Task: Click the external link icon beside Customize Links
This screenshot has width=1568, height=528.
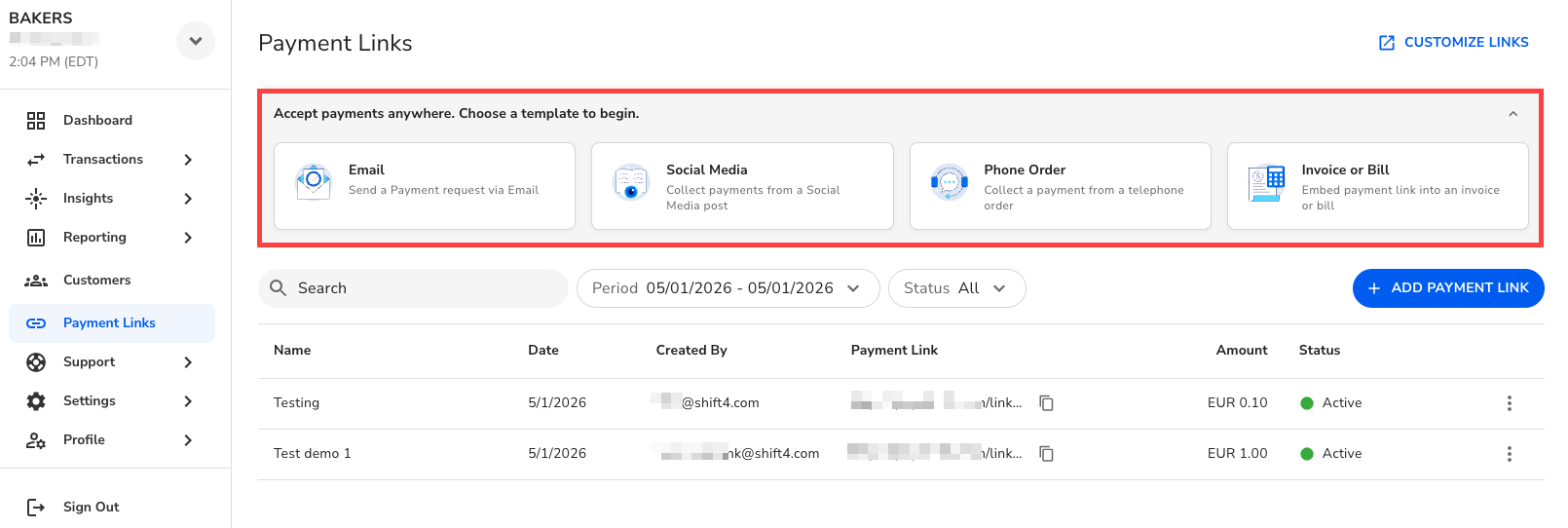Action: (1387, 43)
